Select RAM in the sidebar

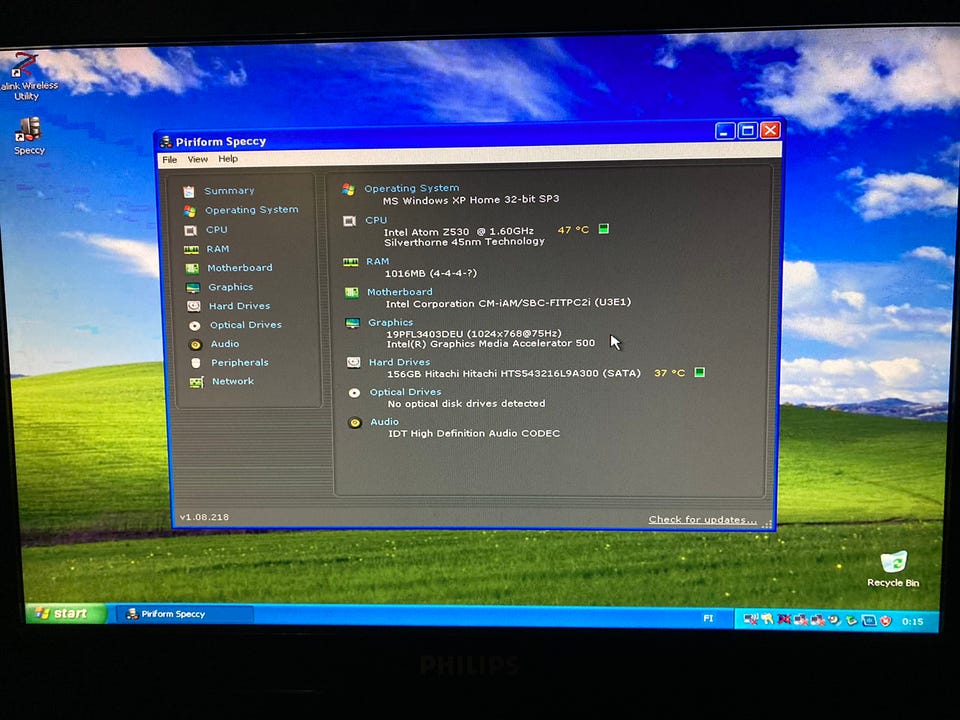click(217, 249)
